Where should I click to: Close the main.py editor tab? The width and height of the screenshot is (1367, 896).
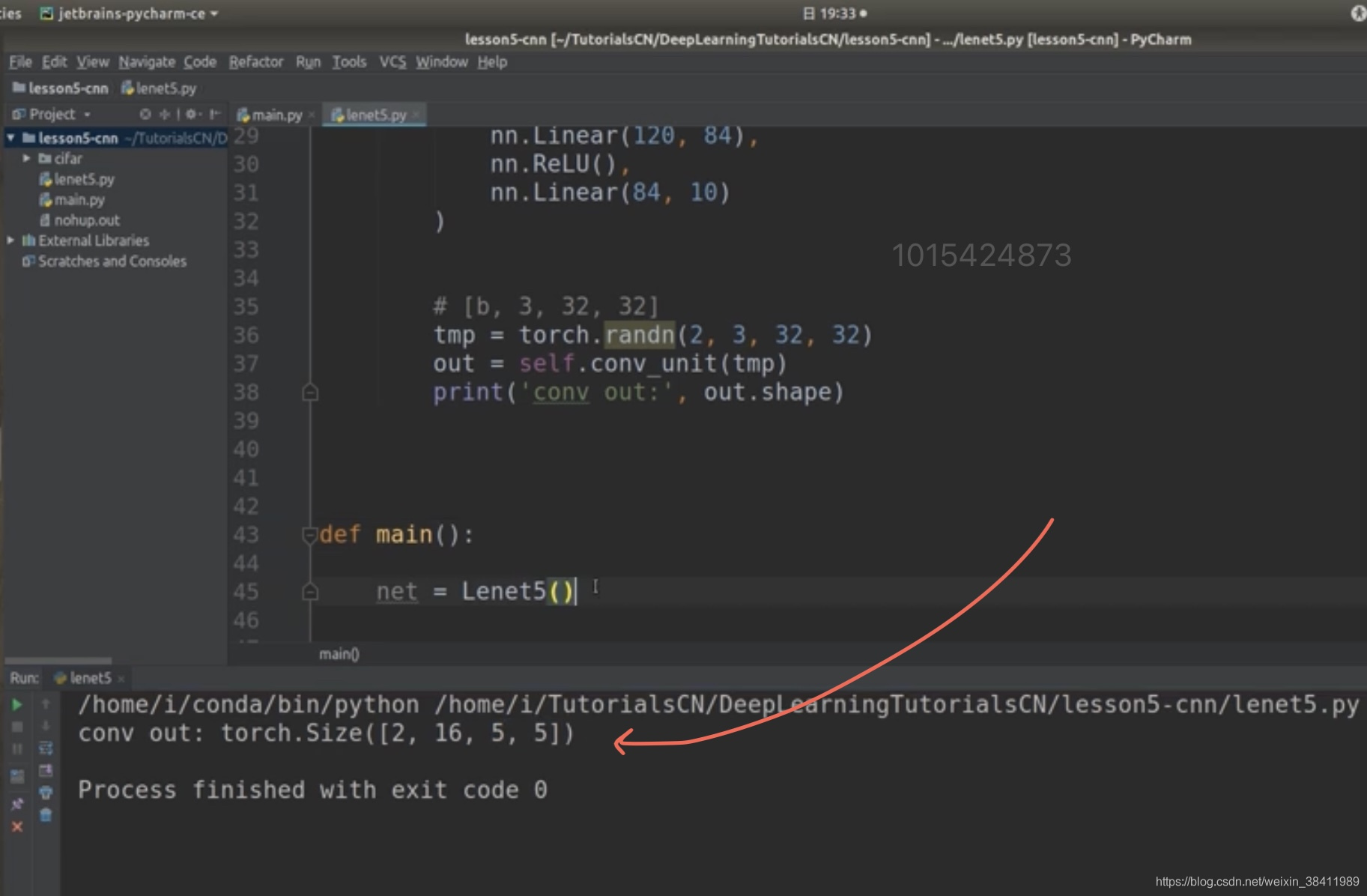pos(311,115)
